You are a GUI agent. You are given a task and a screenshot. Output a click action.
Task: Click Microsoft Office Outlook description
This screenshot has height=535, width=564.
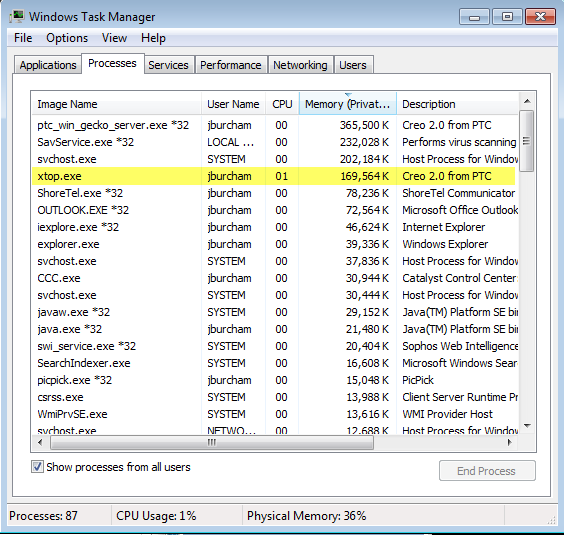pos(460,210)
